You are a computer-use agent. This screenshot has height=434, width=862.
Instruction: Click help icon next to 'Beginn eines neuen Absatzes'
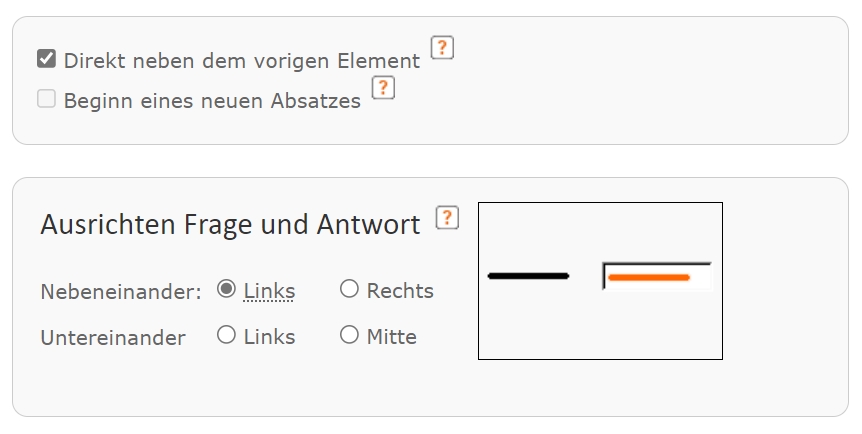[x=383, y=88]
